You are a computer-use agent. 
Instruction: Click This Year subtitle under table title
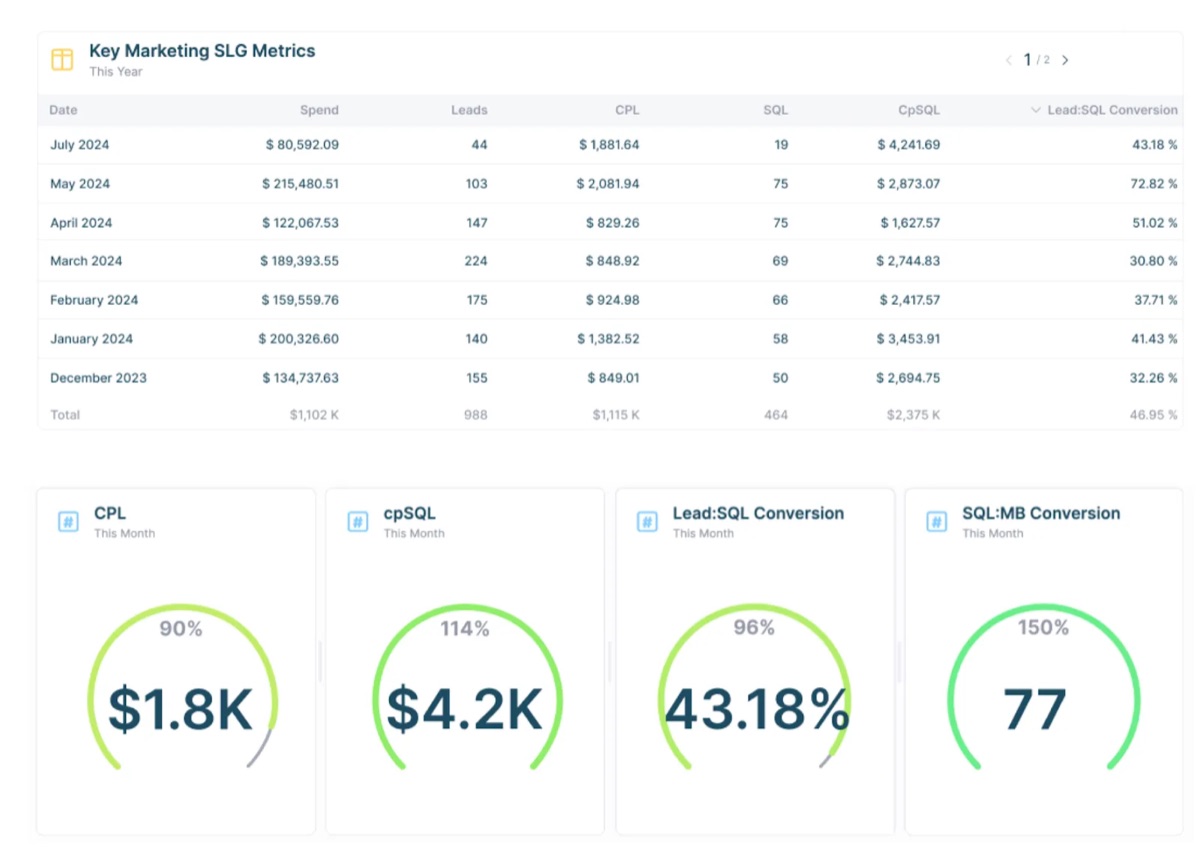pos(116,72)
